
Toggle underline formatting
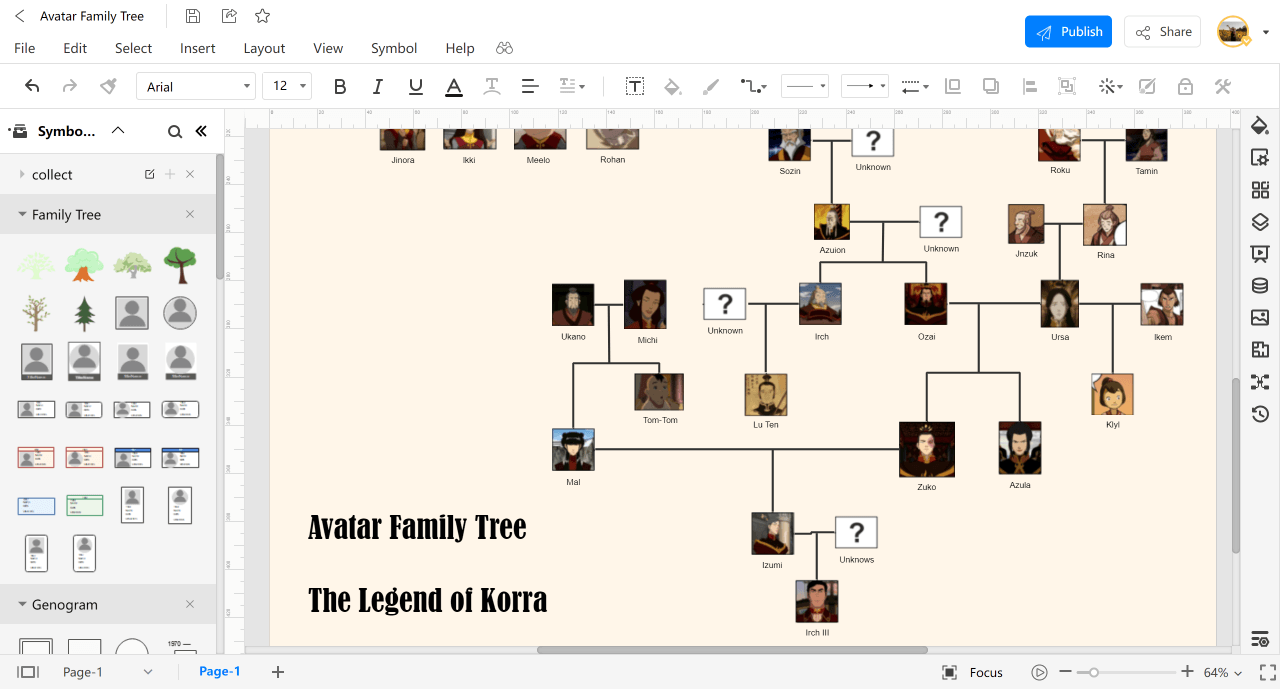(416, 86)
